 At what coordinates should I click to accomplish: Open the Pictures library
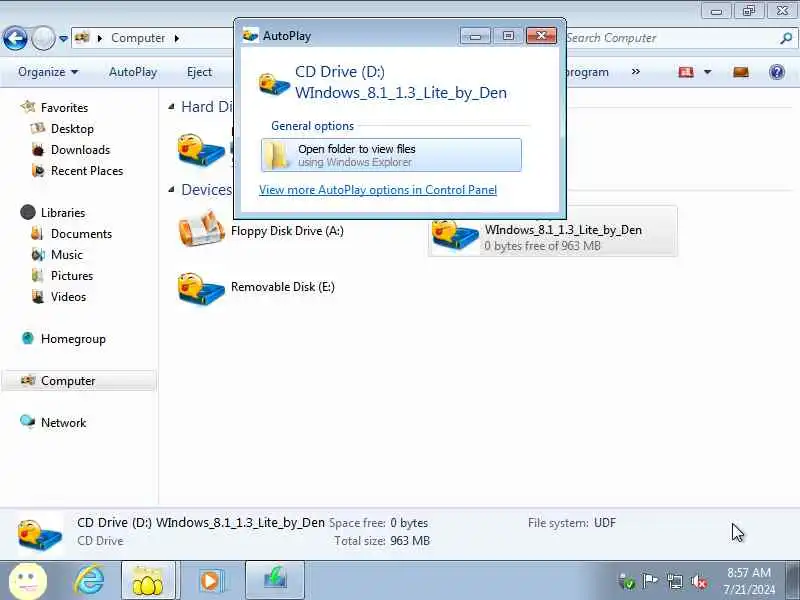click(71, 275)
